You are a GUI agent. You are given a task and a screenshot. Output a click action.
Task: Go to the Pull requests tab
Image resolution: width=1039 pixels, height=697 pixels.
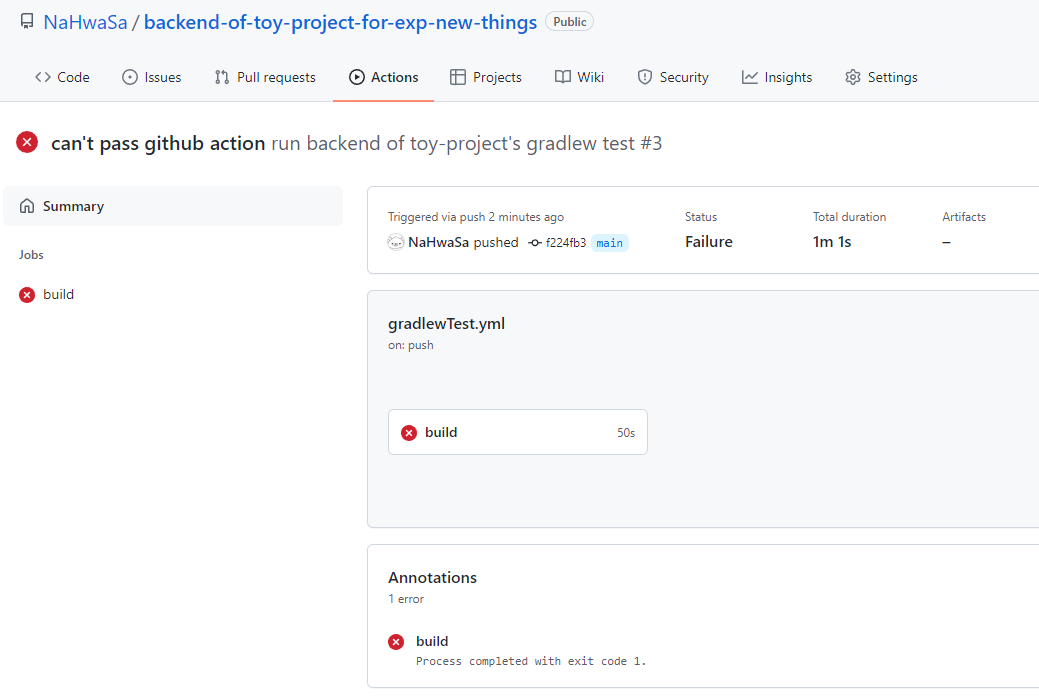tap(265, 77)
